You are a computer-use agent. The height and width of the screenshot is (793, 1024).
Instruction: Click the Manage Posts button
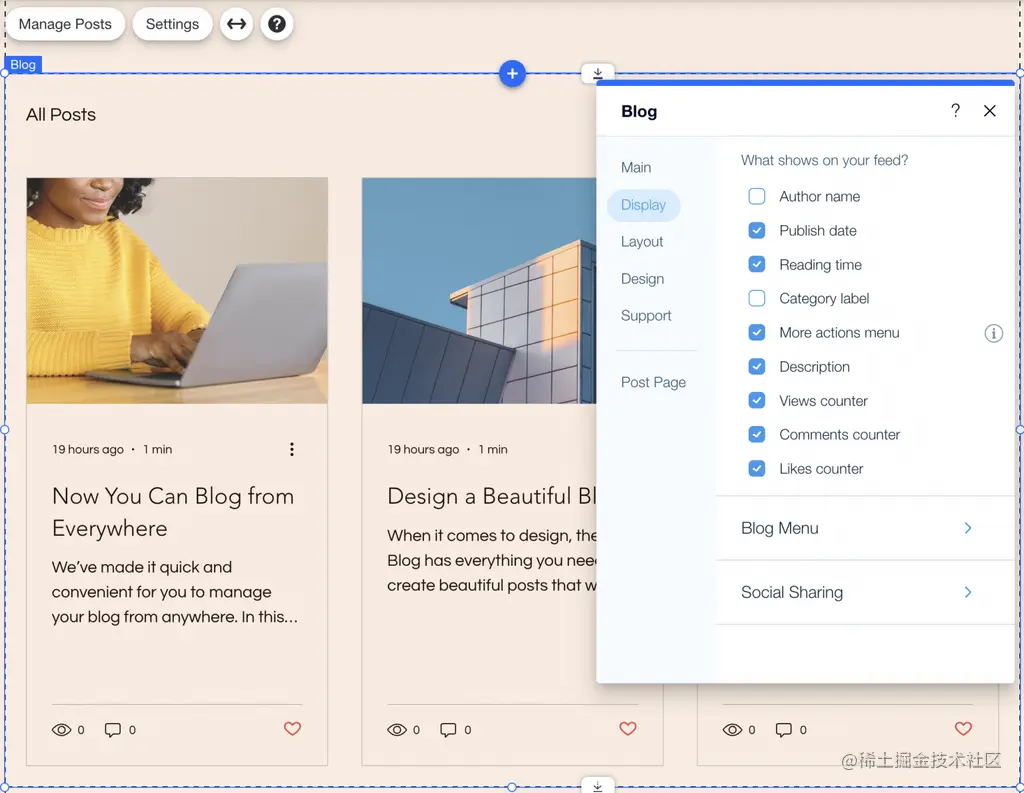tap(65, 24)
